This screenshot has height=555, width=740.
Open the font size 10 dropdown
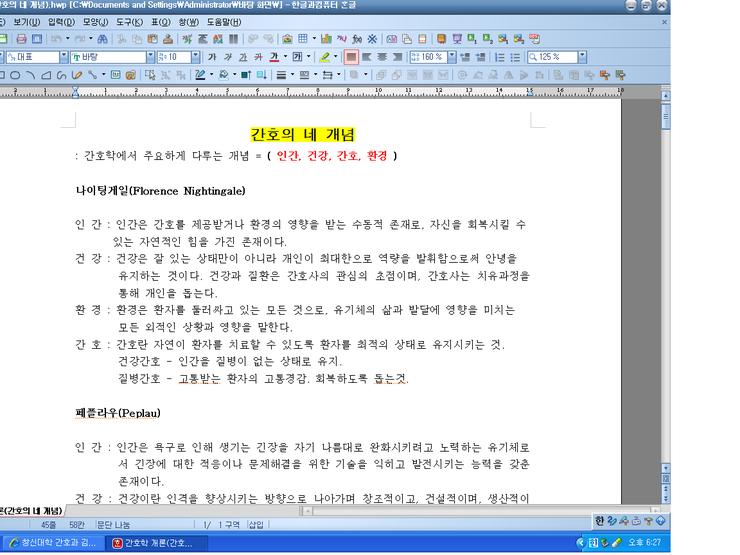[195, 57]
